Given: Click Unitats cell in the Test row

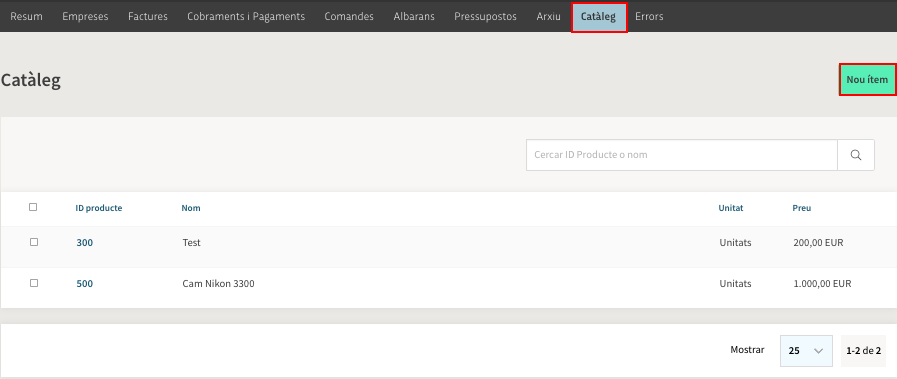Looking at the screenshot, I should [736, 243].
